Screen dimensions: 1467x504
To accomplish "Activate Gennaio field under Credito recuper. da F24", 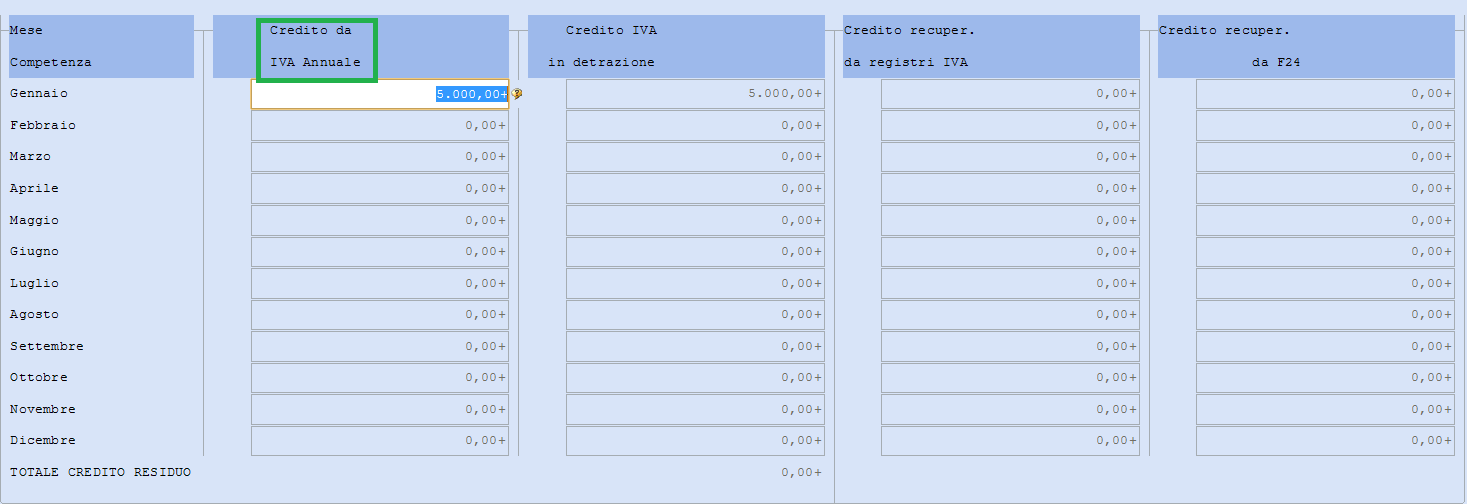I will [1325, 94].
